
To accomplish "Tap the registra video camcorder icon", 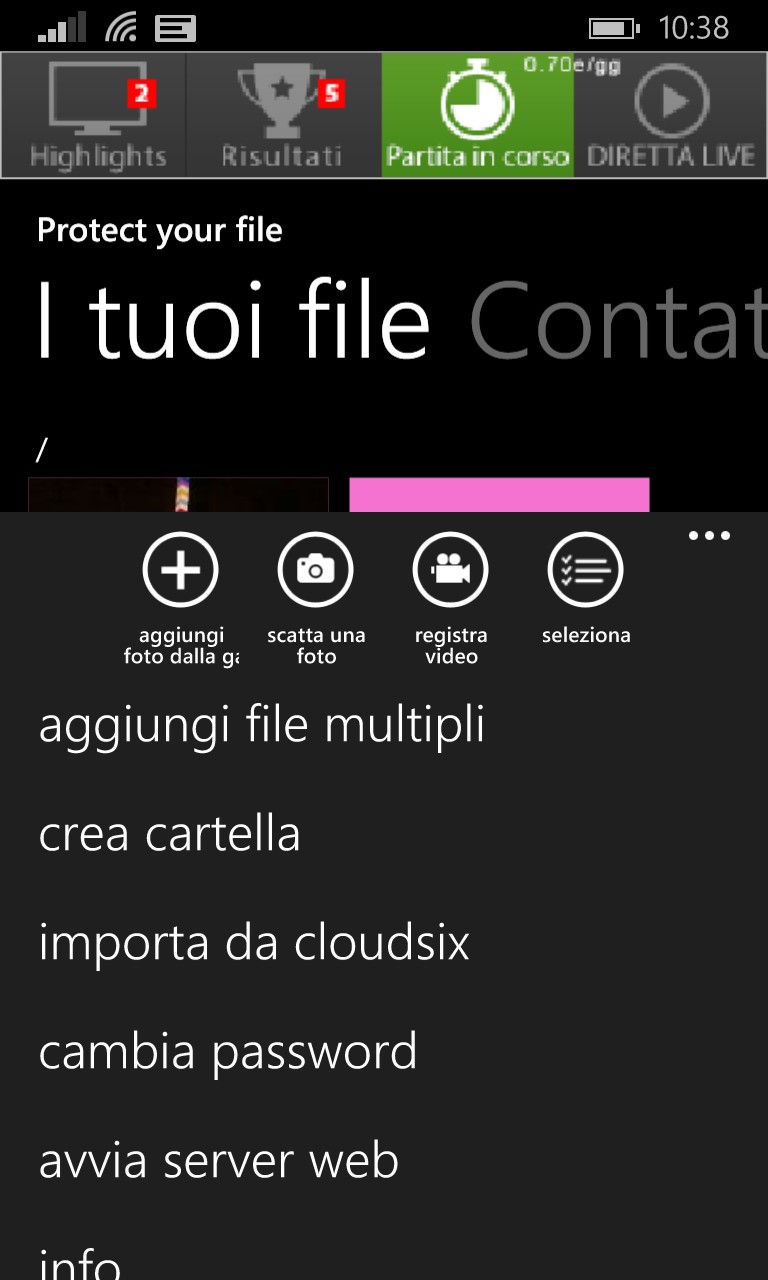I will click(451, 570).
